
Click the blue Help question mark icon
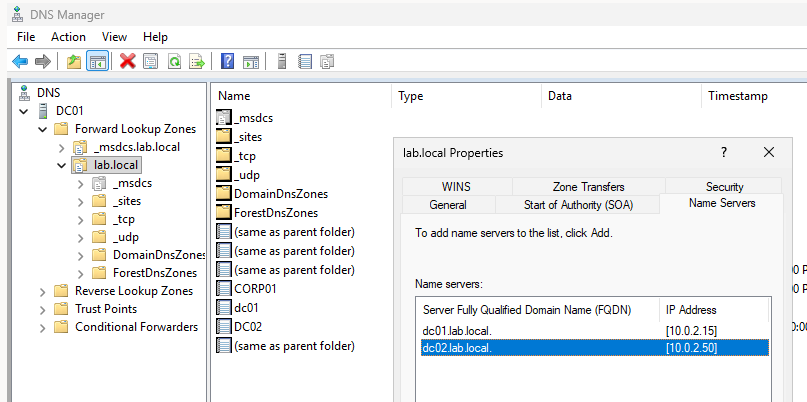[228, 62]
